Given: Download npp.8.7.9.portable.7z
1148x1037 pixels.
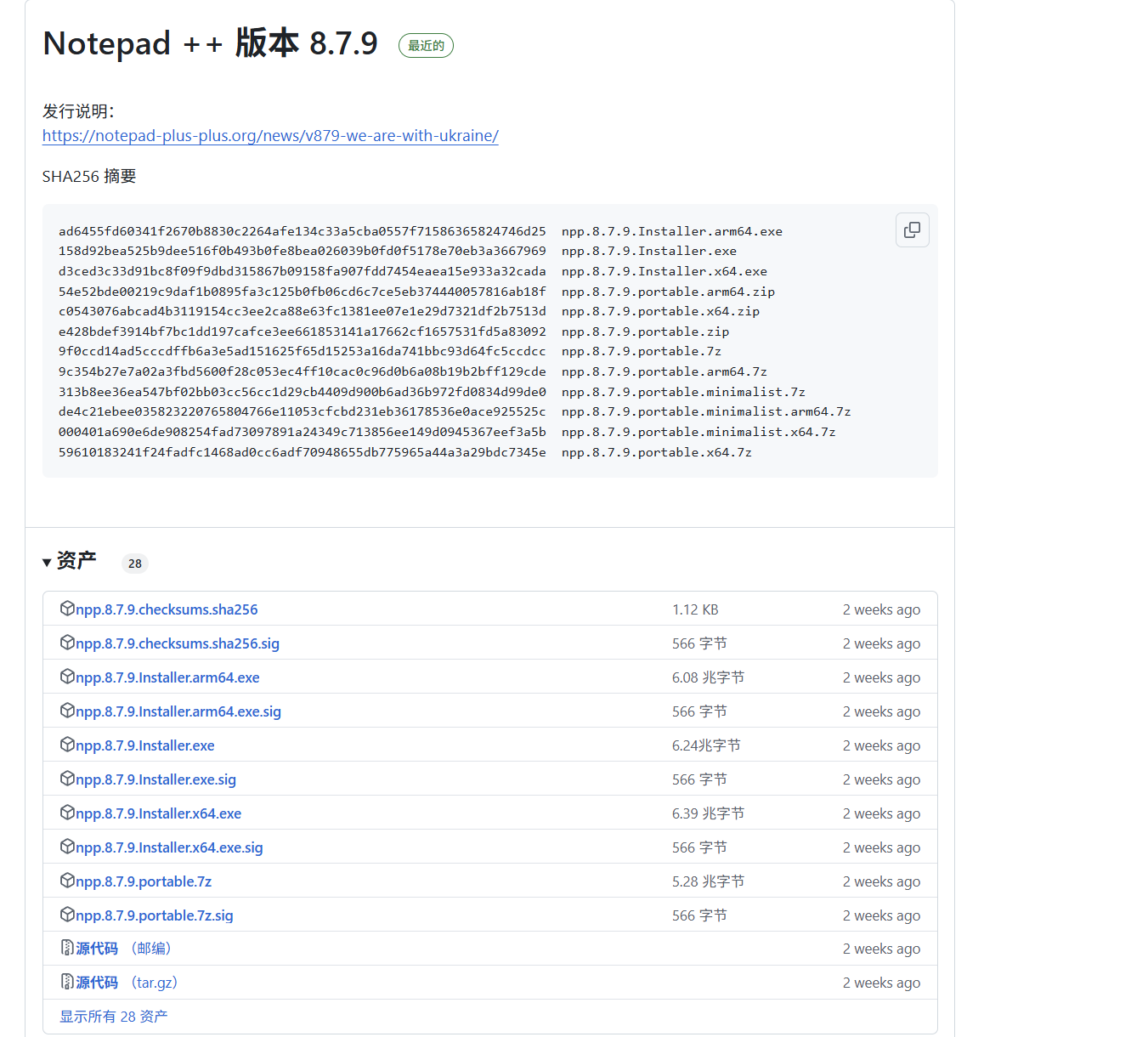Looking at the screenshot, I should coord(144,881).
